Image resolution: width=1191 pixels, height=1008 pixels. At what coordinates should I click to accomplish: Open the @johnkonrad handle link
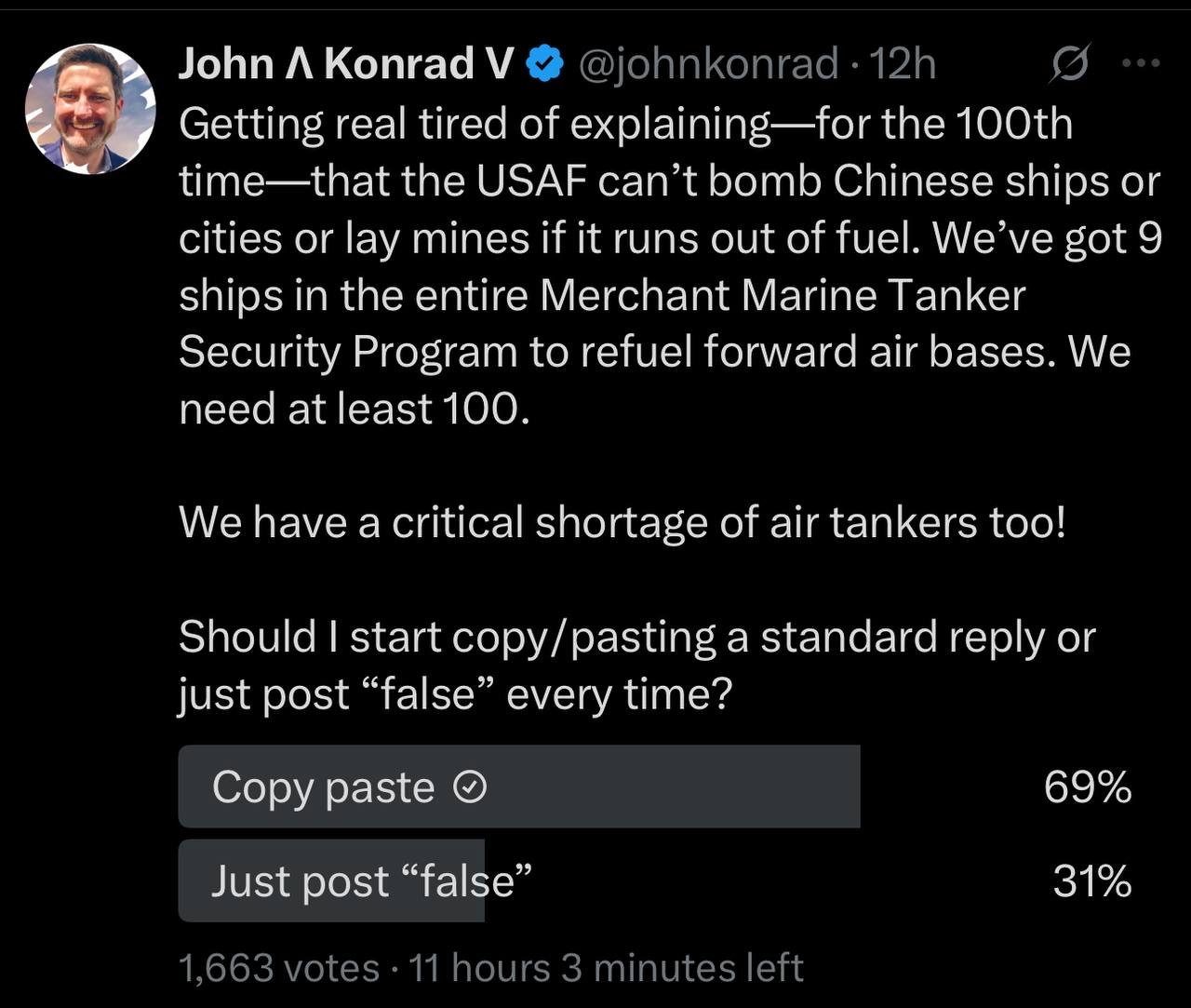[709, 64]
